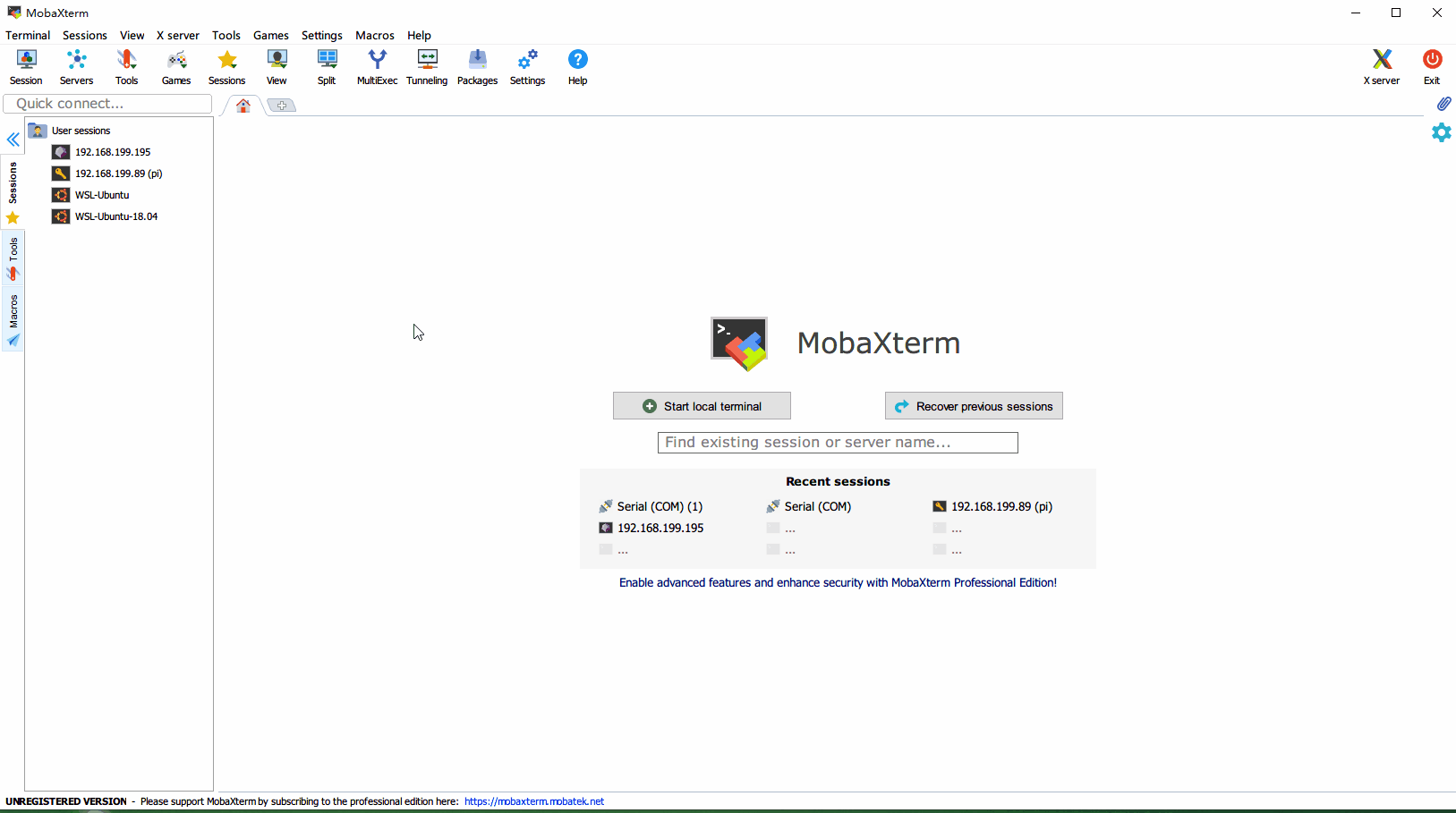This screenshot has width=1456, height=813.
Task: Switch to the Sessions sidebar tab
Action: 13,192
